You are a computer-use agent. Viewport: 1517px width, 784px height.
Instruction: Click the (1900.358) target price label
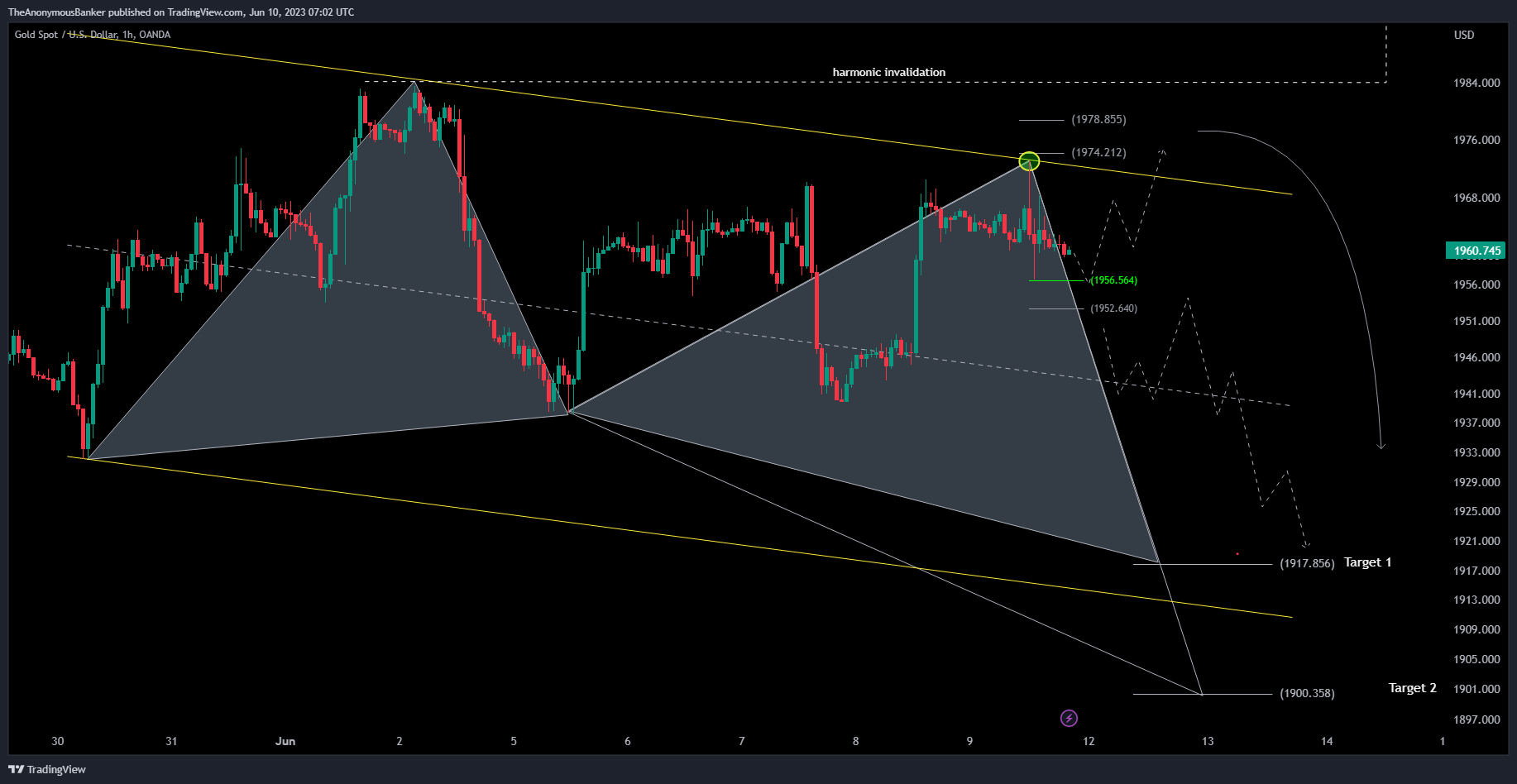(x=1307, y=693)
